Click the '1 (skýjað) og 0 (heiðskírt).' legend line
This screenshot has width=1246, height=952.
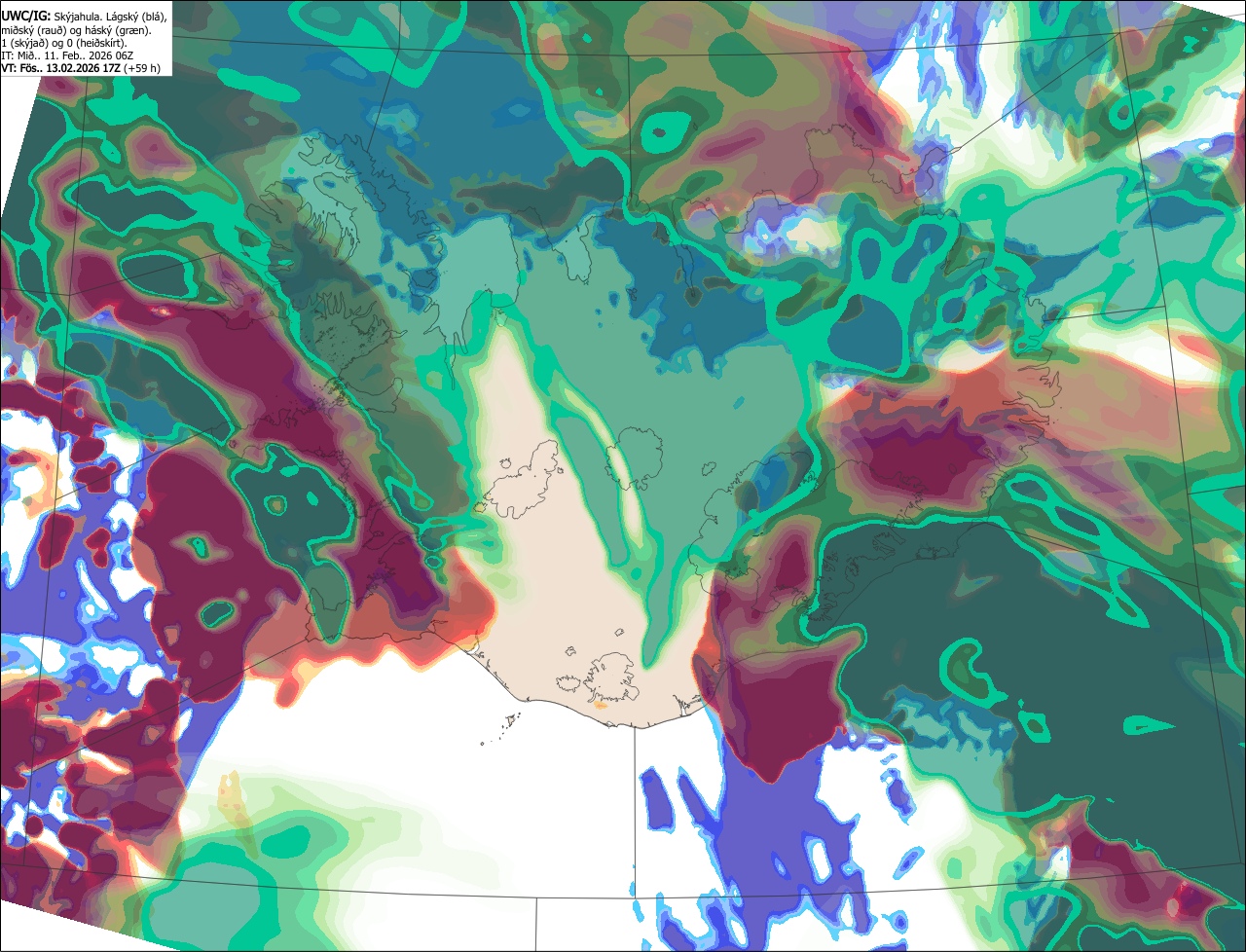64,43
